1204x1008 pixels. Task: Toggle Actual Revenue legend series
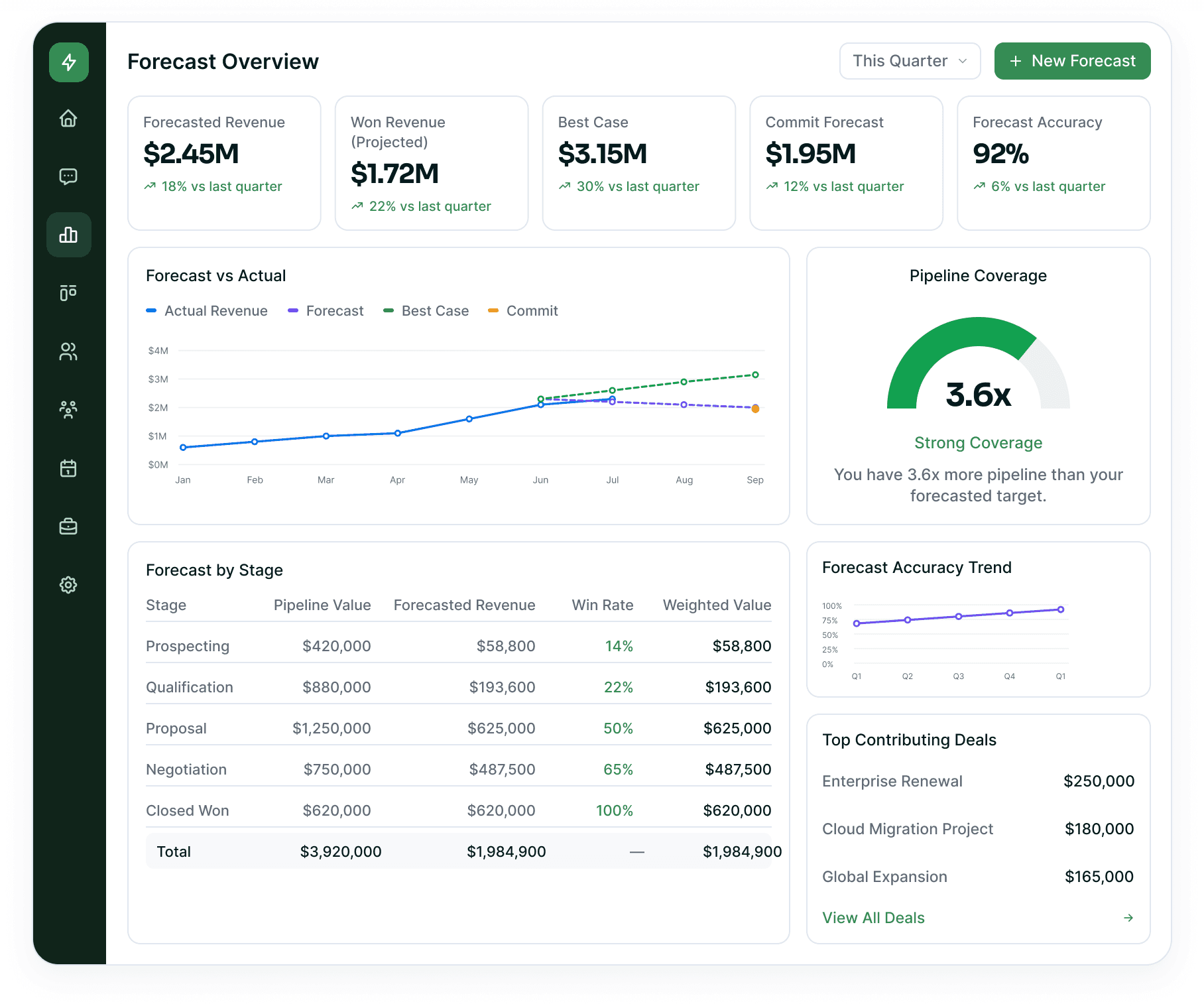click(207, 311)
